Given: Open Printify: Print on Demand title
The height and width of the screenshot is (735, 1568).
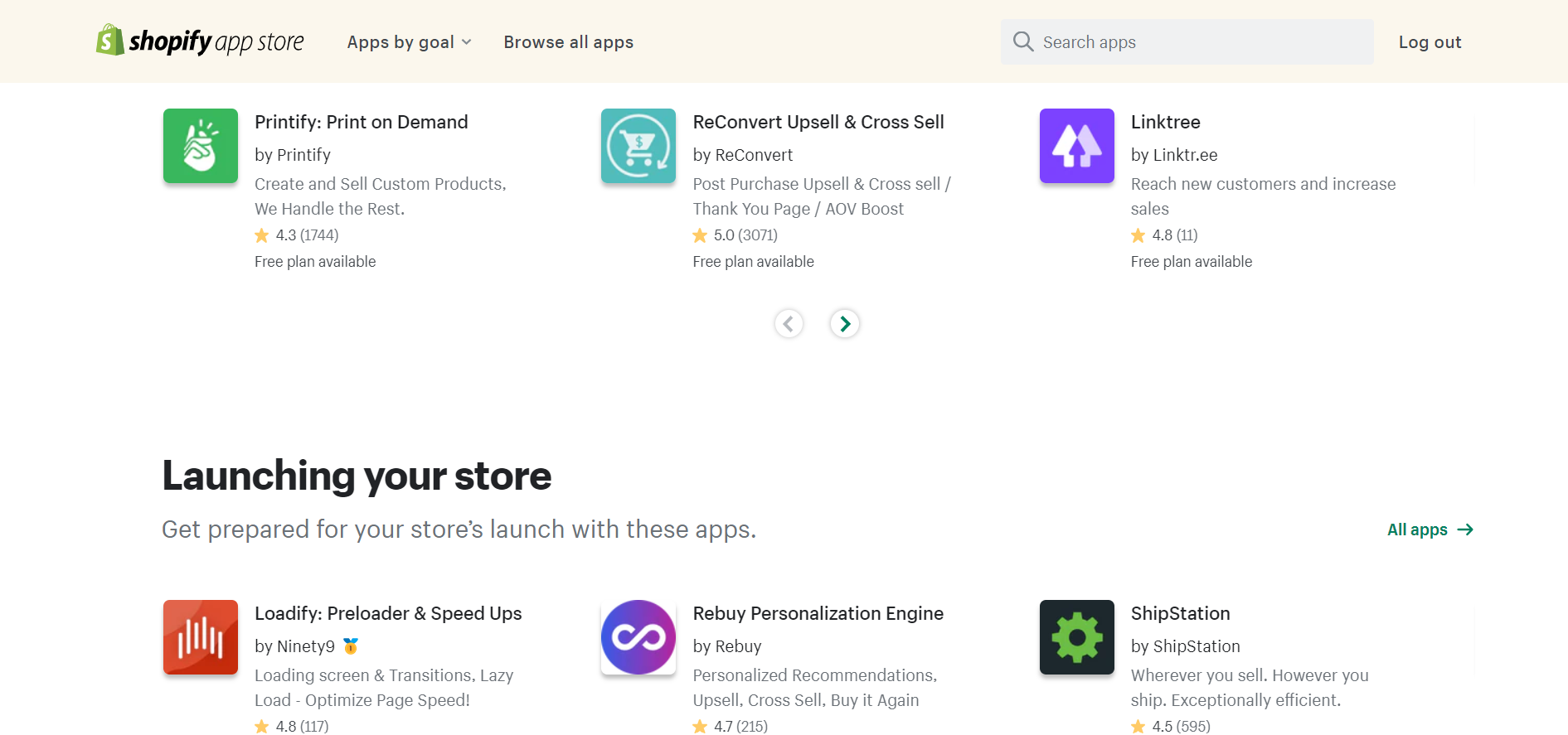Looking at the screenshot, I should tap(361, 122).
